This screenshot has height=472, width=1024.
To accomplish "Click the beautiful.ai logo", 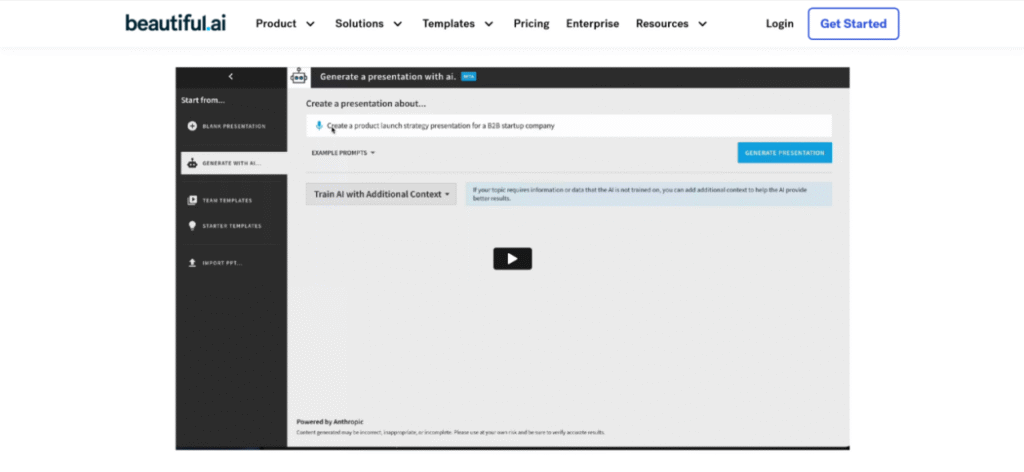I will (x=175, y=23).
